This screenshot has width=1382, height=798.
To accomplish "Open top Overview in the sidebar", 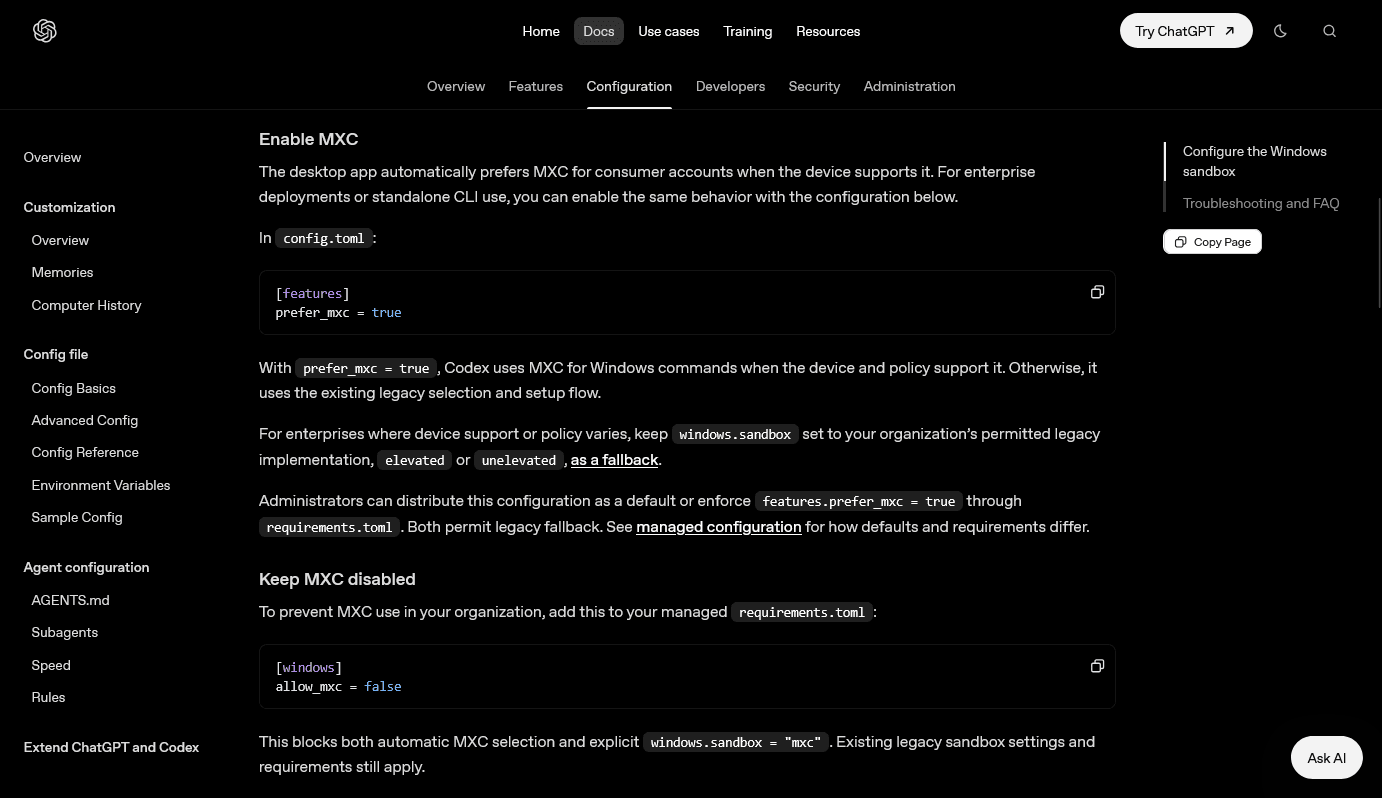I will point(52,158).
